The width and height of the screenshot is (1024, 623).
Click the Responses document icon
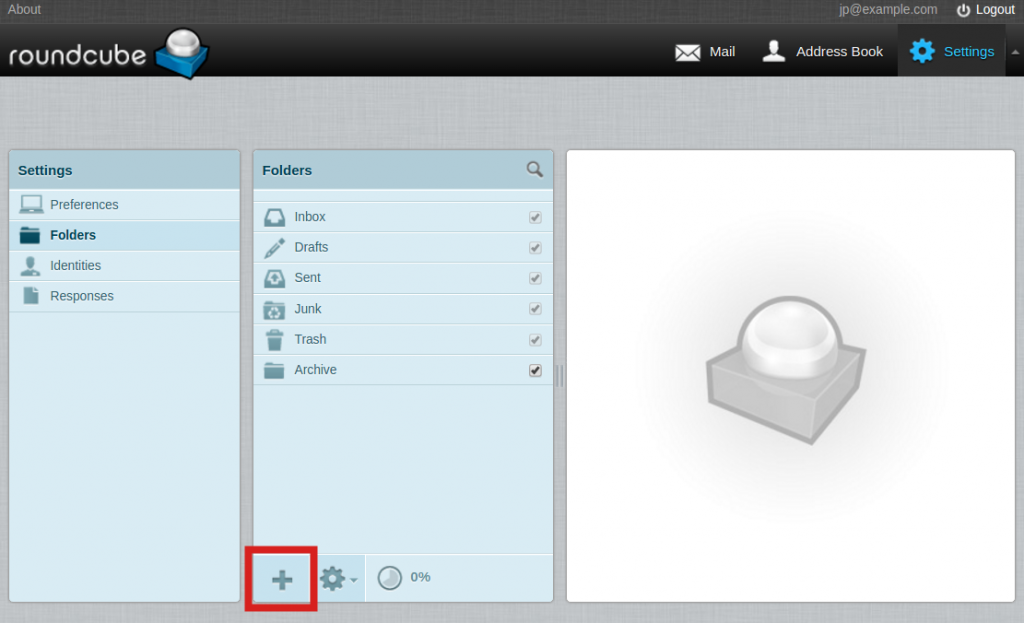pyautogui.click(x=31, y=295)
